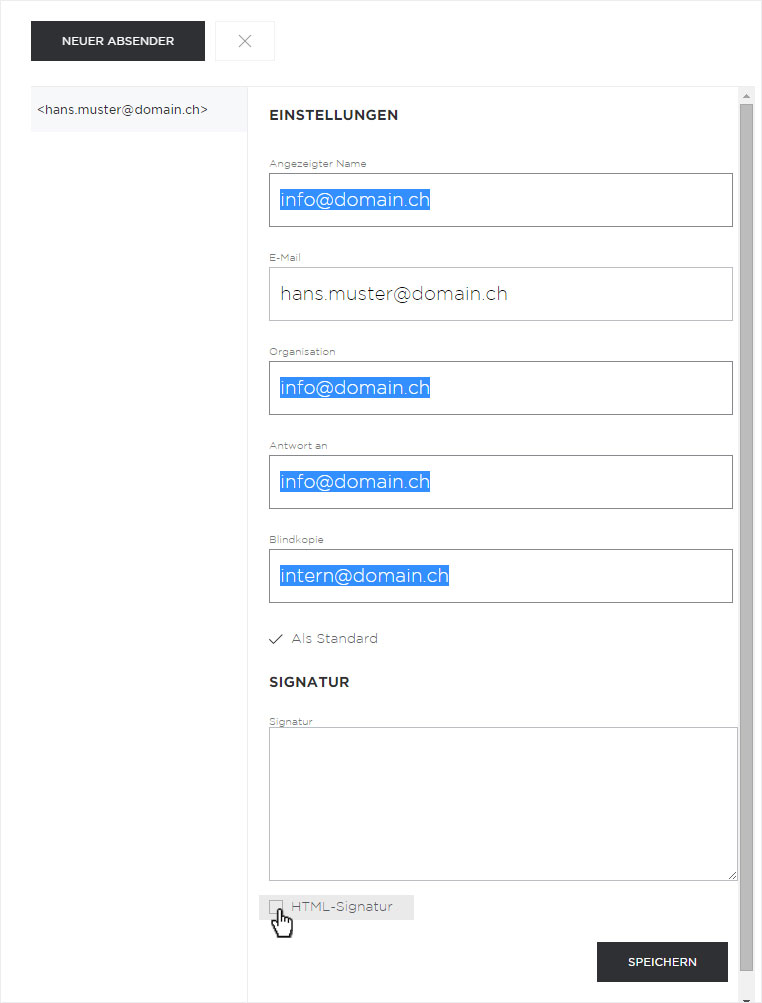The image size is (762, 1003).
Task: Click into the E-Mail field
Action: 500,294
